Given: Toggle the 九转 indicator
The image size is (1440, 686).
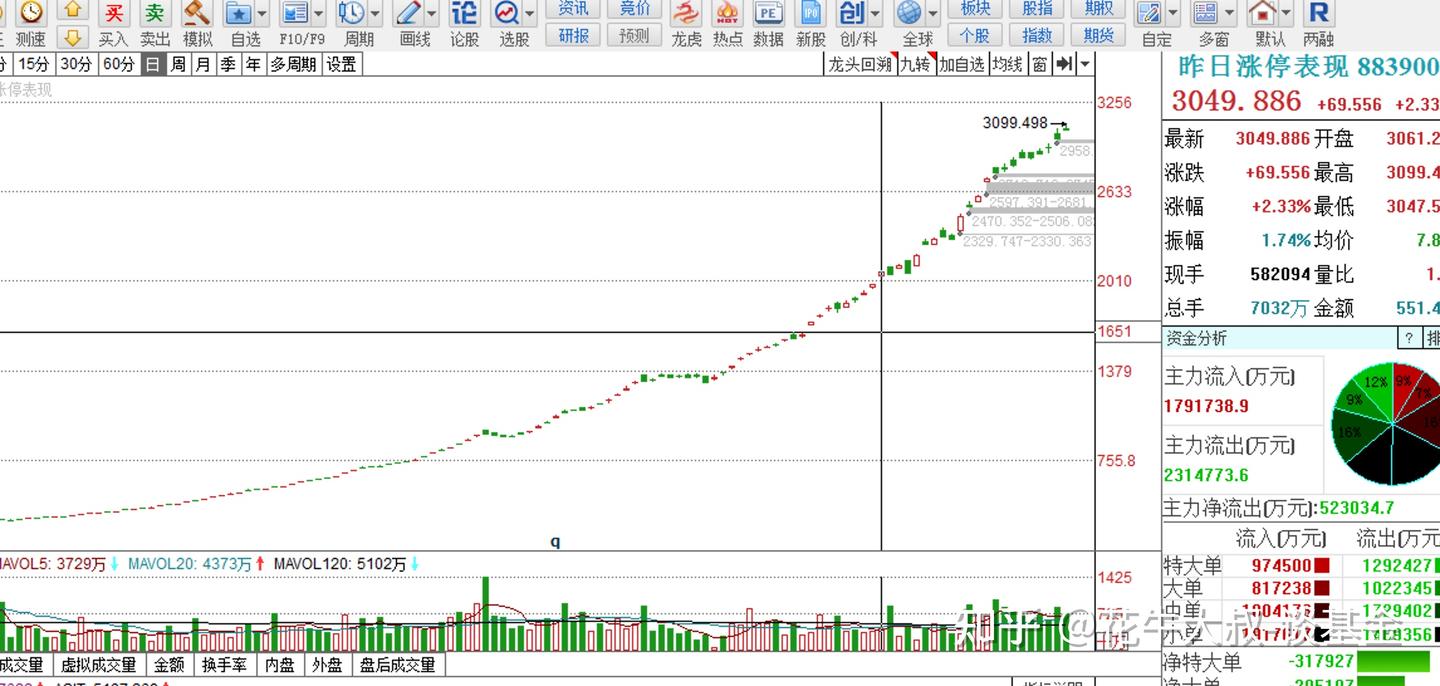Looking at the screenshot, I should click(x=916, y=64).
